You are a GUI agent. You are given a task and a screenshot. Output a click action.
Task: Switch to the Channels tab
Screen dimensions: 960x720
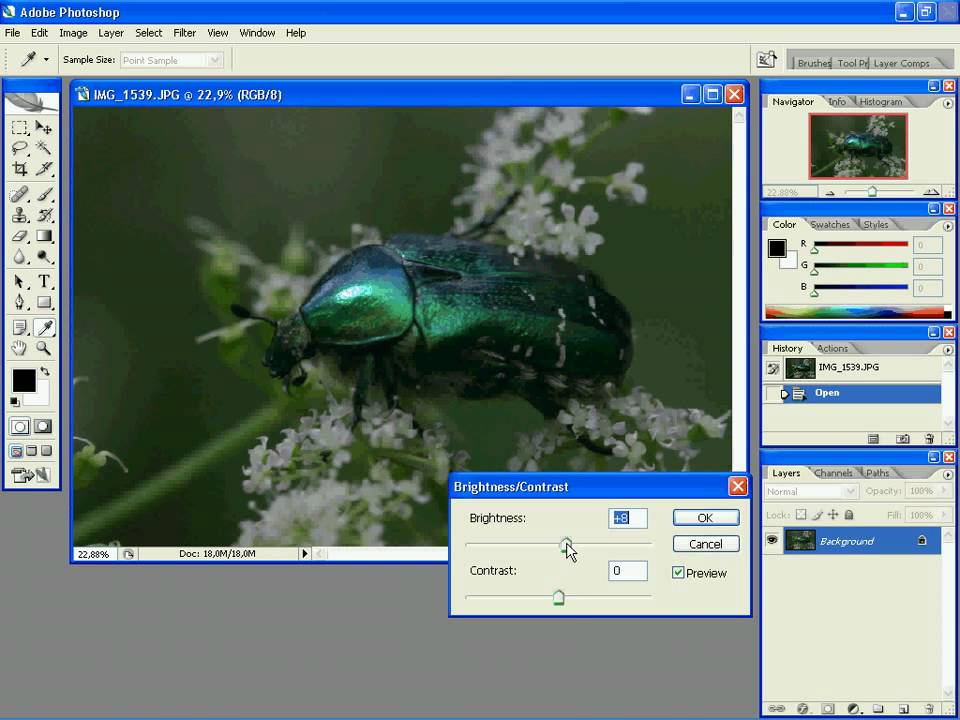point(833,473)
